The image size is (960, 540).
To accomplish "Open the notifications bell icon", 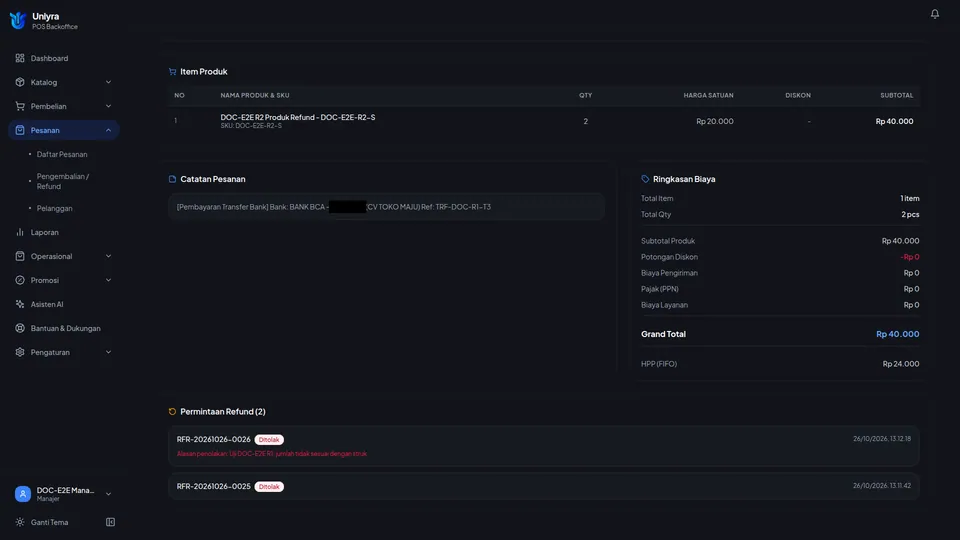I will pos(934,14).
